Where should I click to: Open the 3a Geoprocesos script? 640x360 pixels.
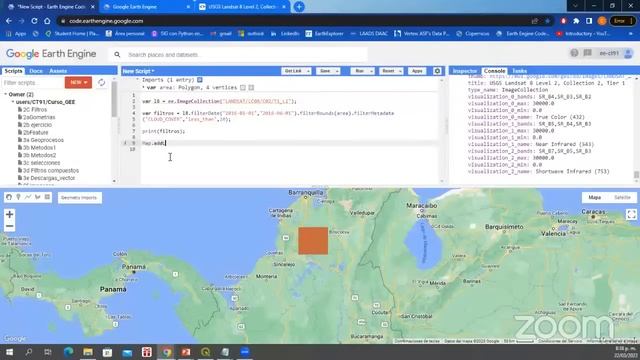coord(43,140)
